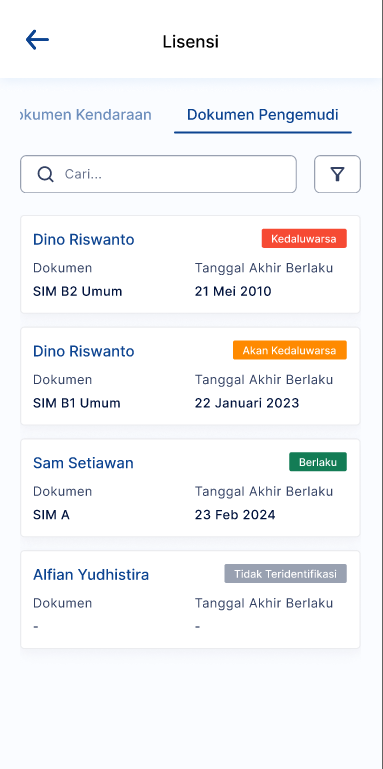Image resolution: width=383 pixels, height=769 pixels.
Task: Switch to Dokumen Kendaraan tab
Action: tap(85, 115)
